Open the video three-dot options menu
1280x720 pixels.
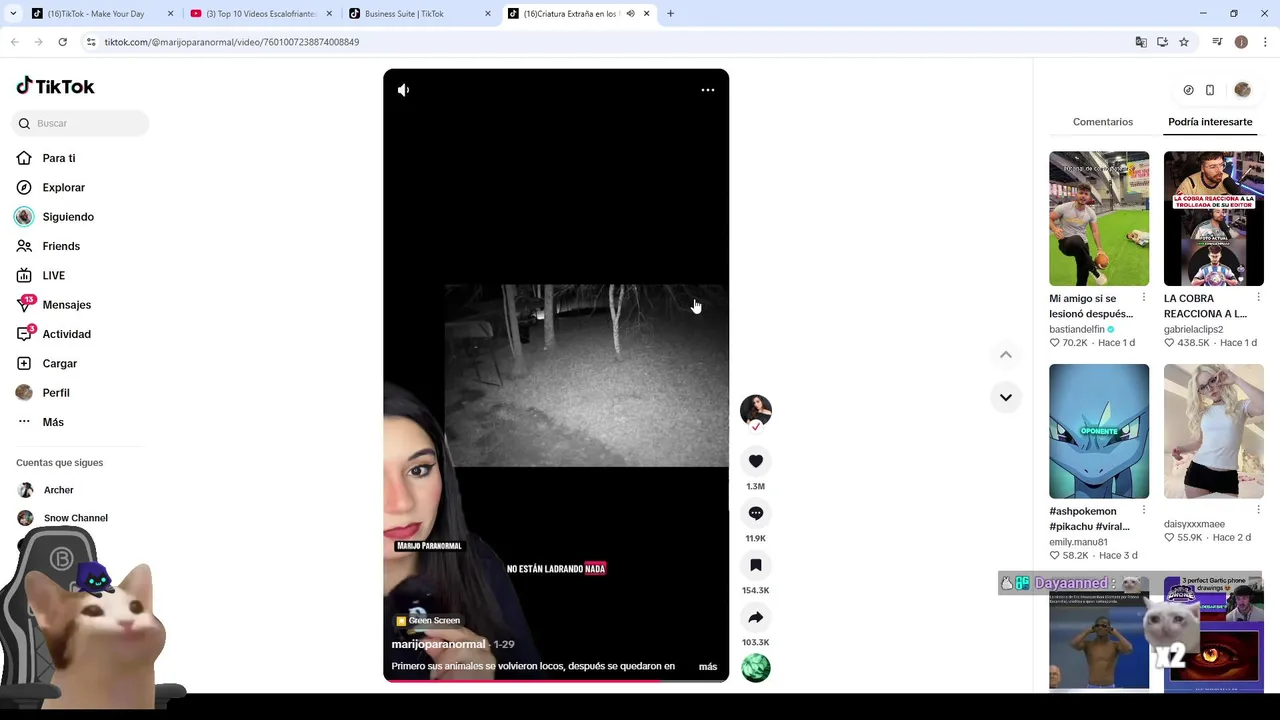[x=707, y=90]
